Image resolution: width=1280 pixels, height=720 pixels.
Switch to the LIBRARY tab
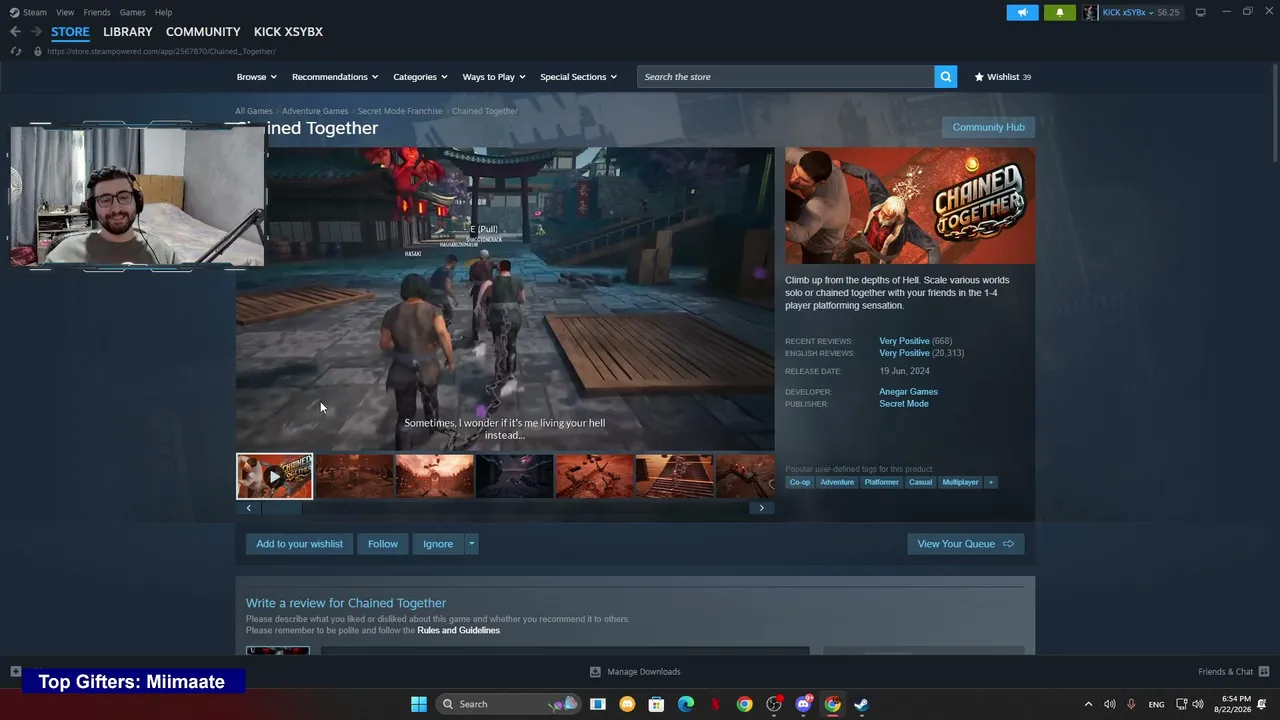(128, 32)
